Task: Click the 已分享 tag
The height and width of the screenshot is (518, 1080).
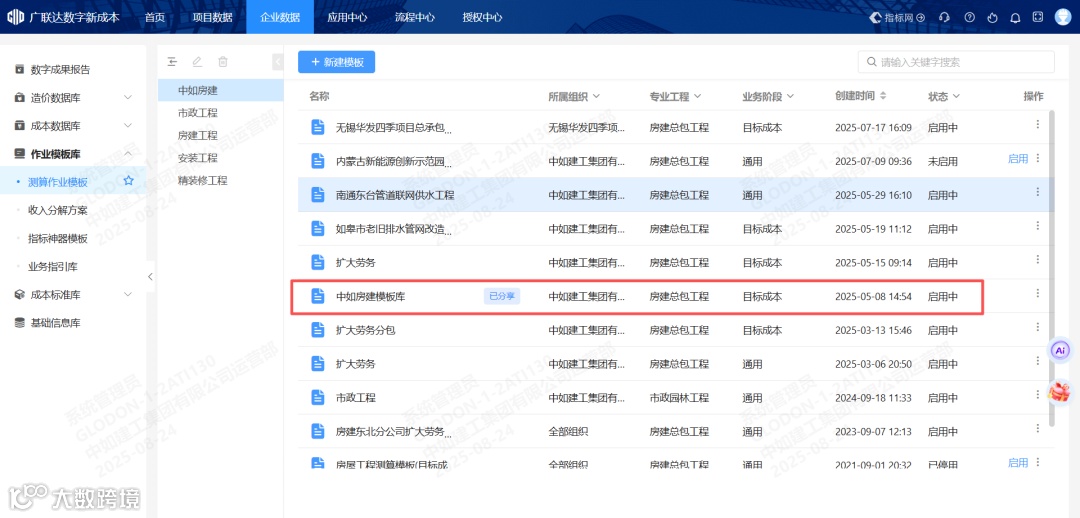Action: click(x=501, y=296)
